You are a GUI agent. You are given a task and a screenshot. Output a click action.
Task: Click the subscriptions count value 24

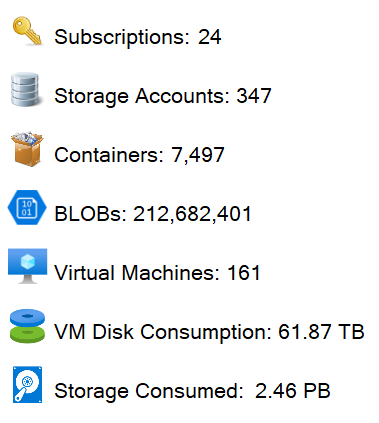210,37
